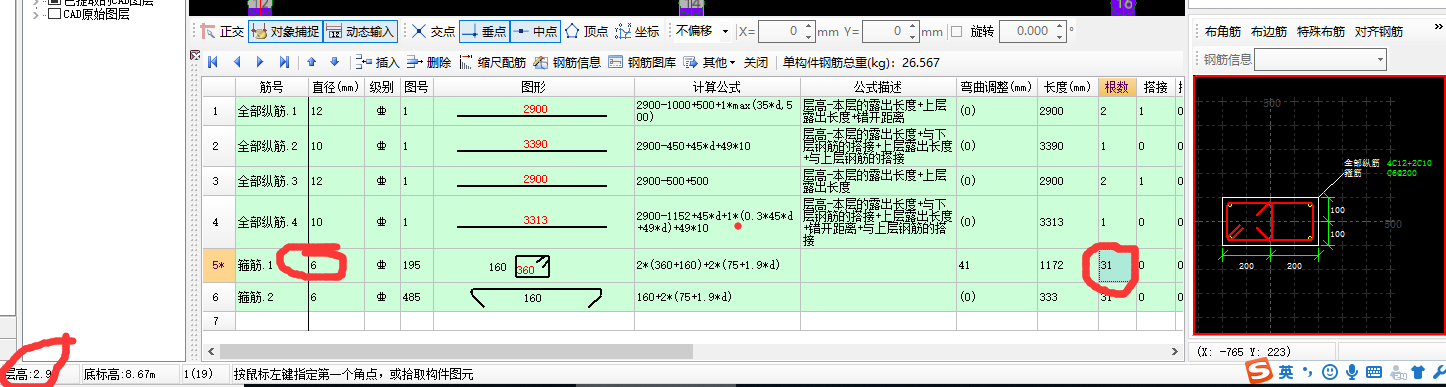Enable 交点 intersection snap

click(432, 32)
